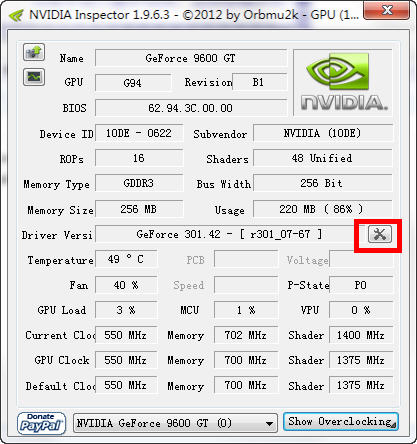Select the GPU Load field
417x444 pixels.
126,310
